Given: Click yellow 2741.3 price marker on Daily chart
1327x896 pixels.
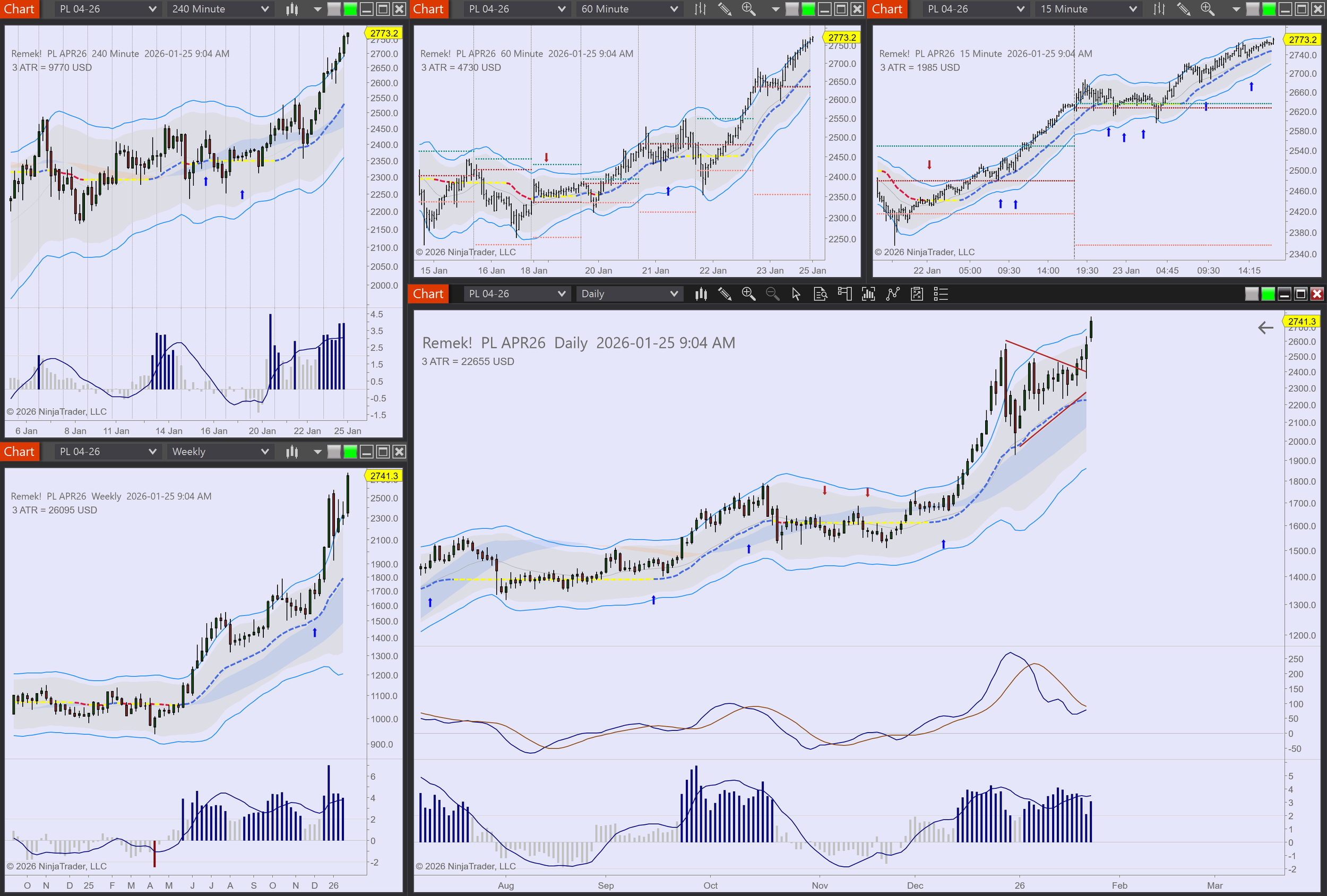Looking at the screenshot, I should (1301, 322).
